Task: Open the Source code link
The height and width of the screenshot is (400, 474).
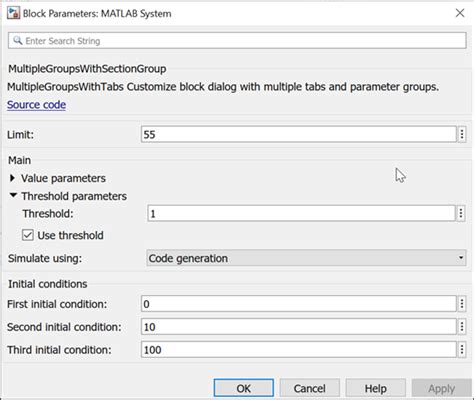Action: click(36, 105)
